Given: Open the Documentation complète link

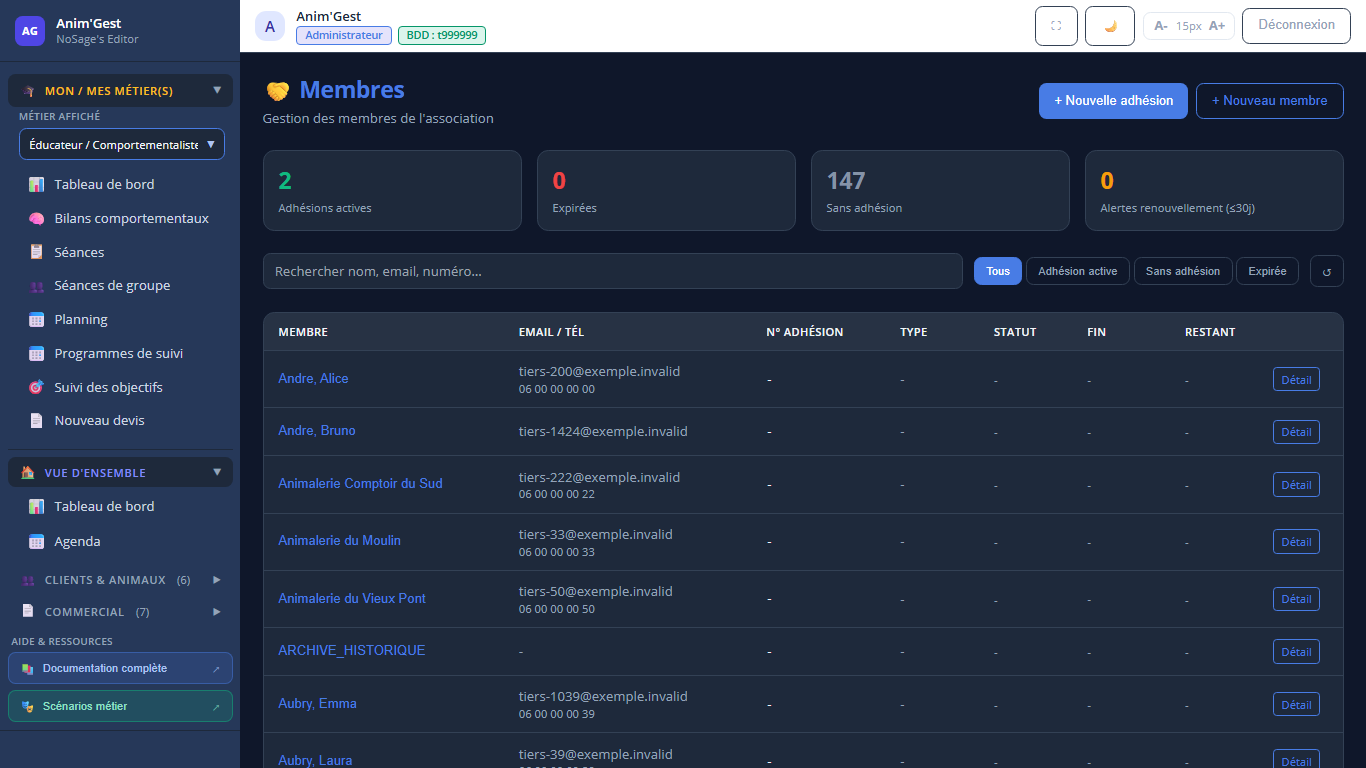Looking at the screenshot, I should pyautogui.click(x=120, y=668).
